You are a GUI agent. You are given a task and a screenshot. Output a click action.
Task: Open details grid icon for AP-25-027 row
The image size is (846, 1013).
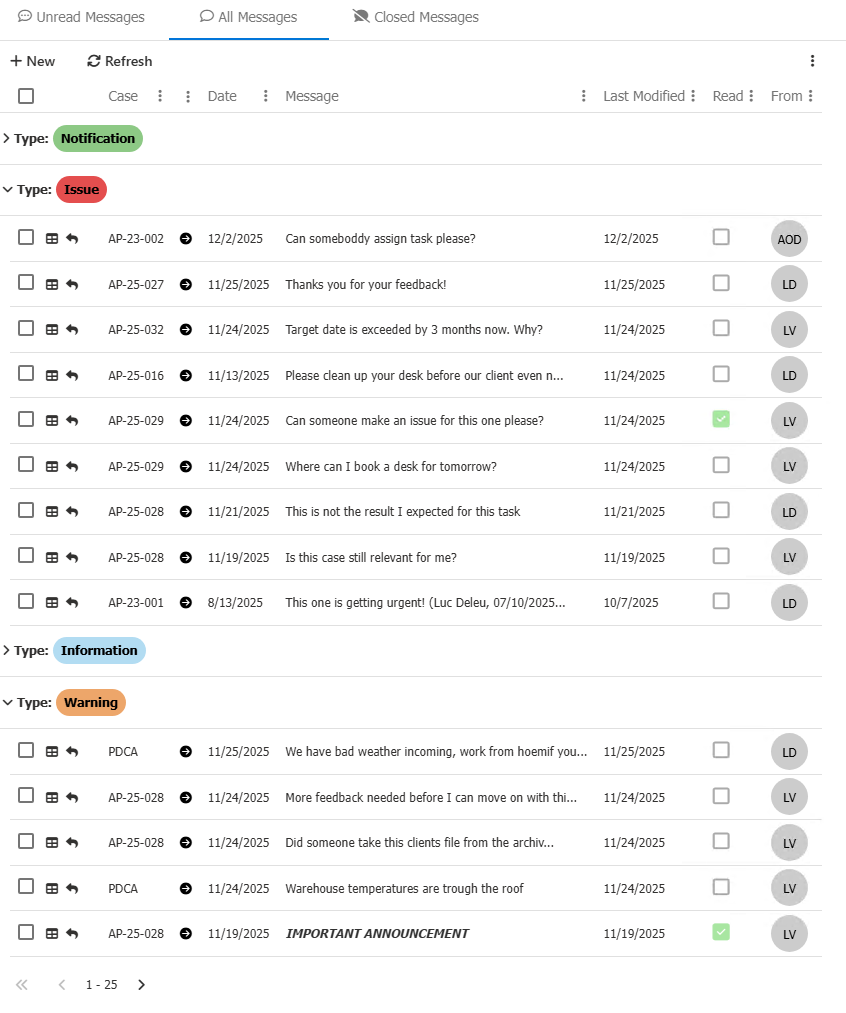52,284
